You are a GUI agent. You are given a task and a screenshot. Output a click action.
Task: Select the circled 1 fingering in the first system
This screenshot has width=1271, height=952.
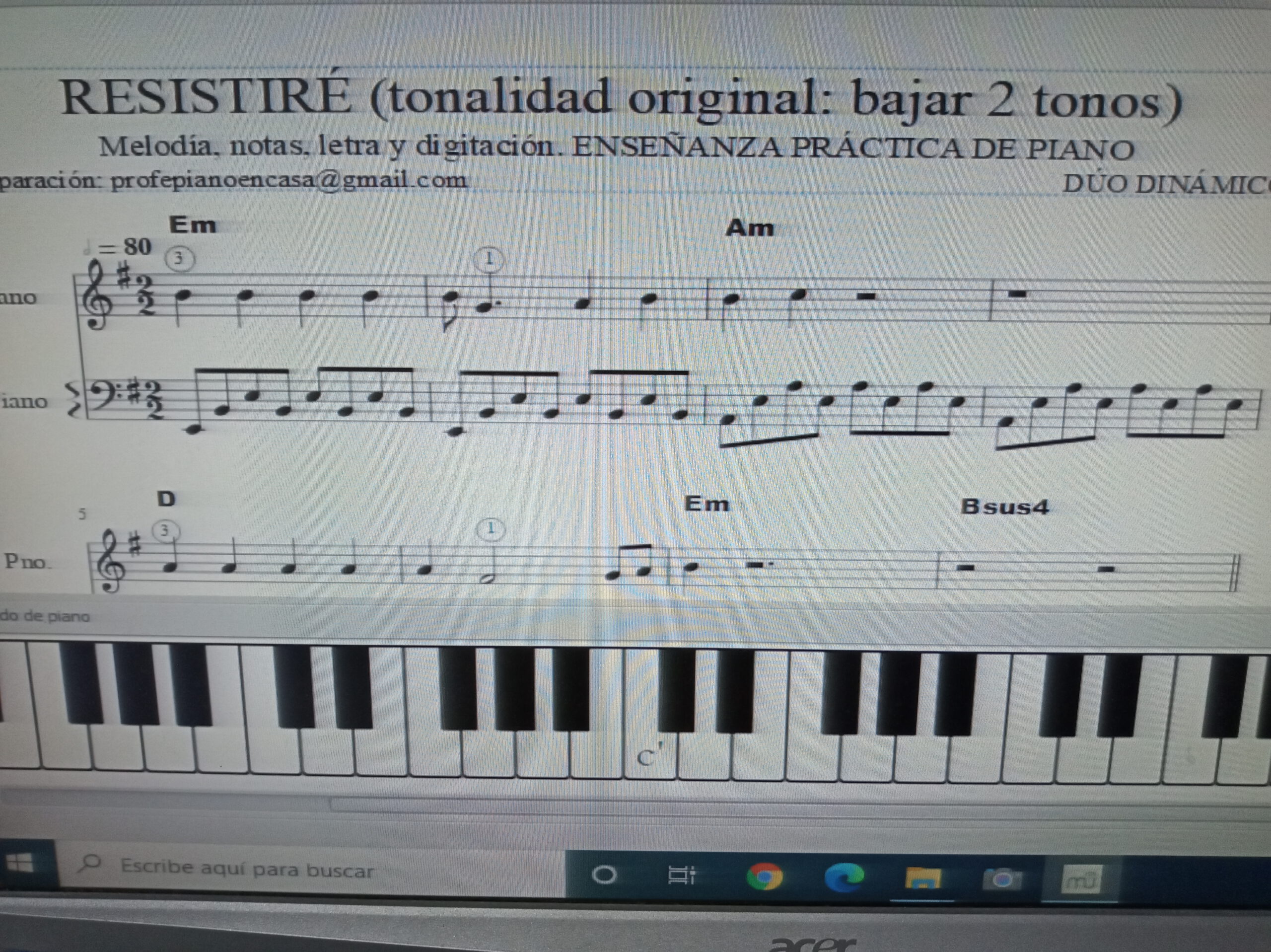coord(489,259)
